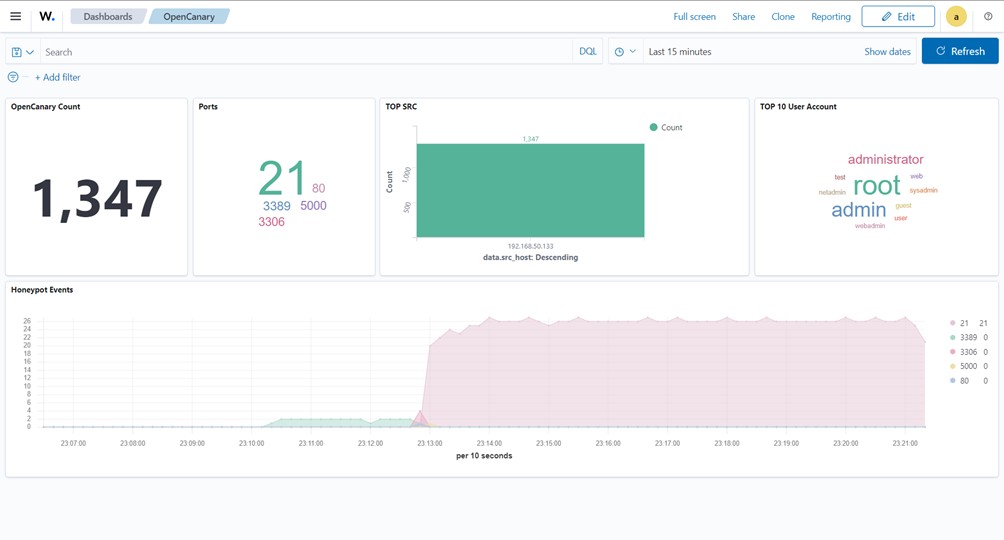Expand the date quick menu chevron
This screenshot has width=1004, height=540.
tap(632, 52)
